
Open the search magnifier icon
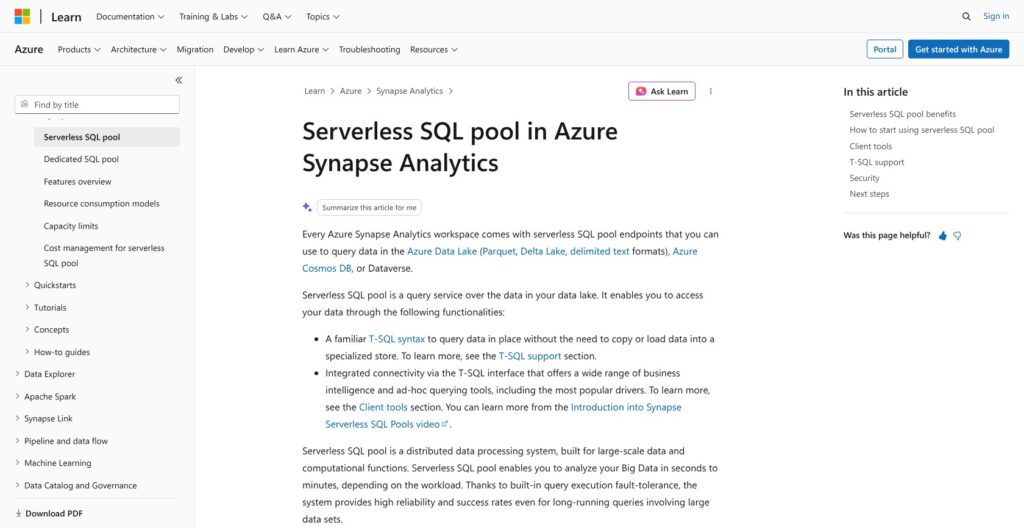[966, 16]
